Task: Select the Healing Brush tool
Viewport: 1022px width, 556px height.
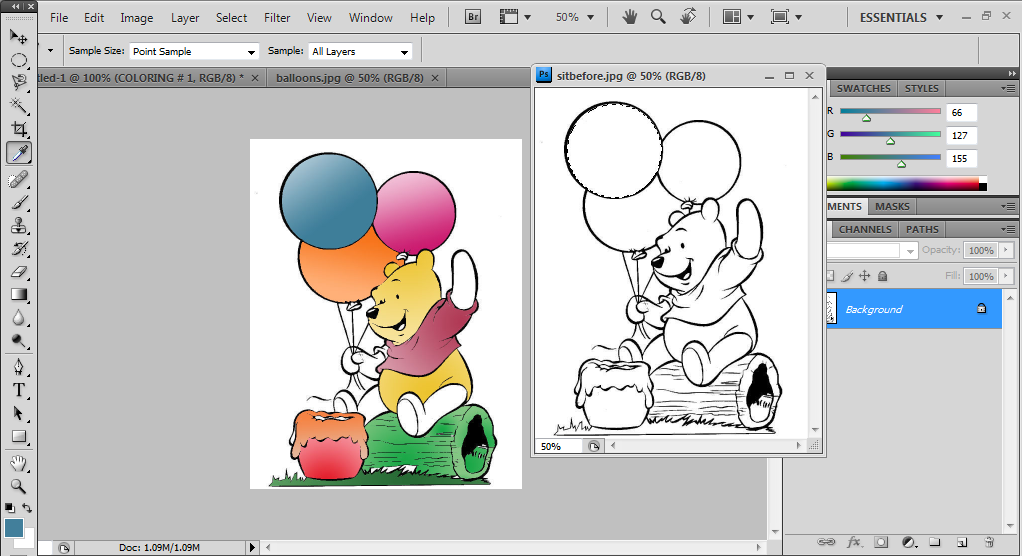Action: click(x=18, y=179)
